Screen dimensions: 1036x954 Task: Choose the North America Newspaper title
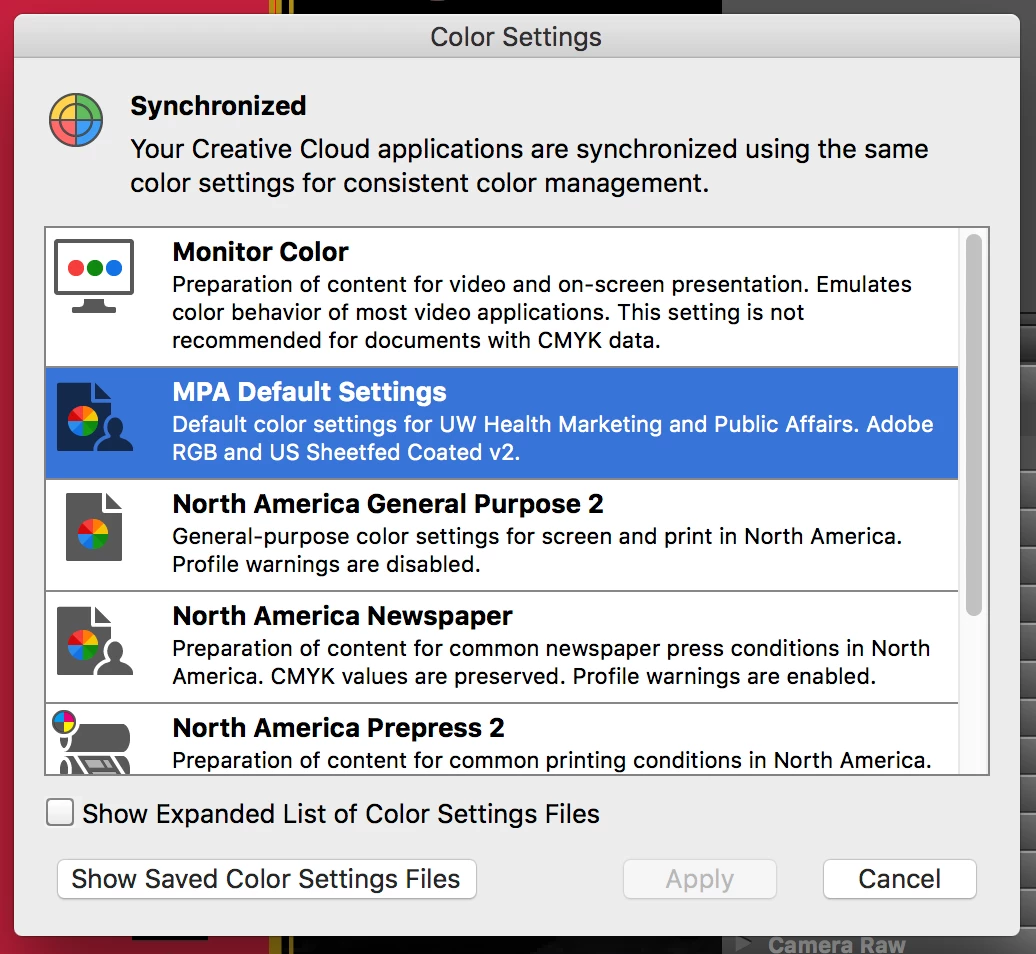[342, 616]
